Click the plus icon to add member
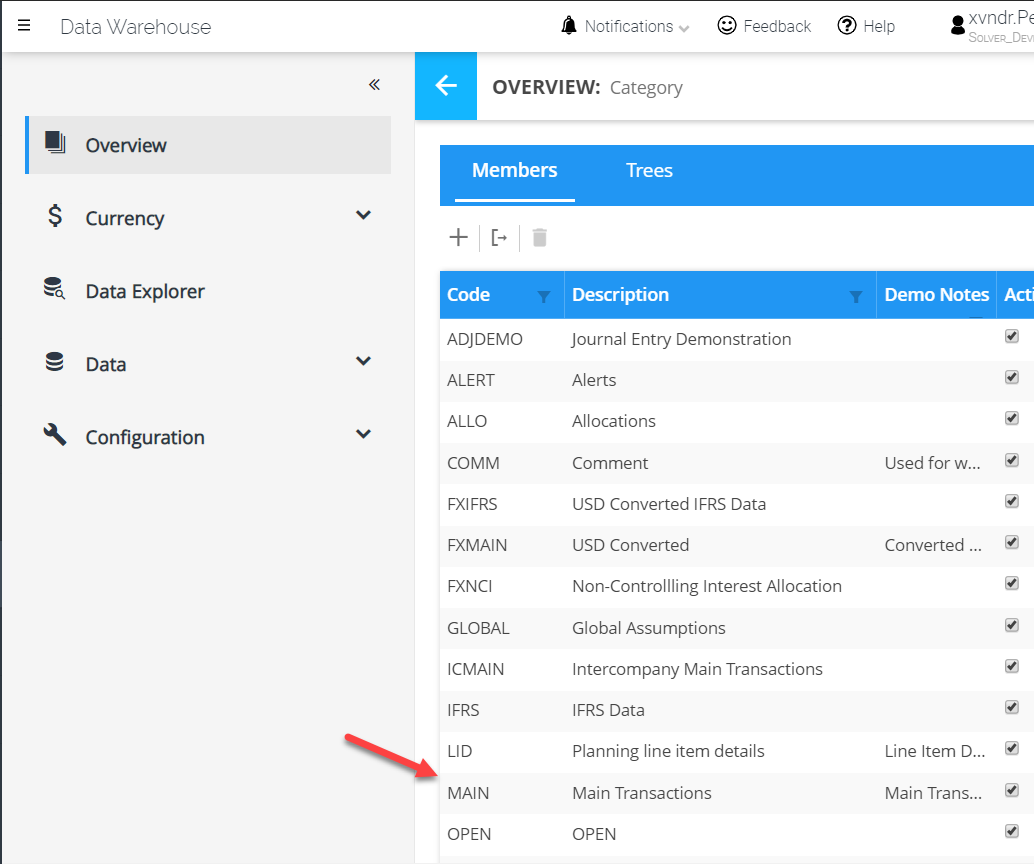This screenshot has height=864, width=1034. (458, 237)
